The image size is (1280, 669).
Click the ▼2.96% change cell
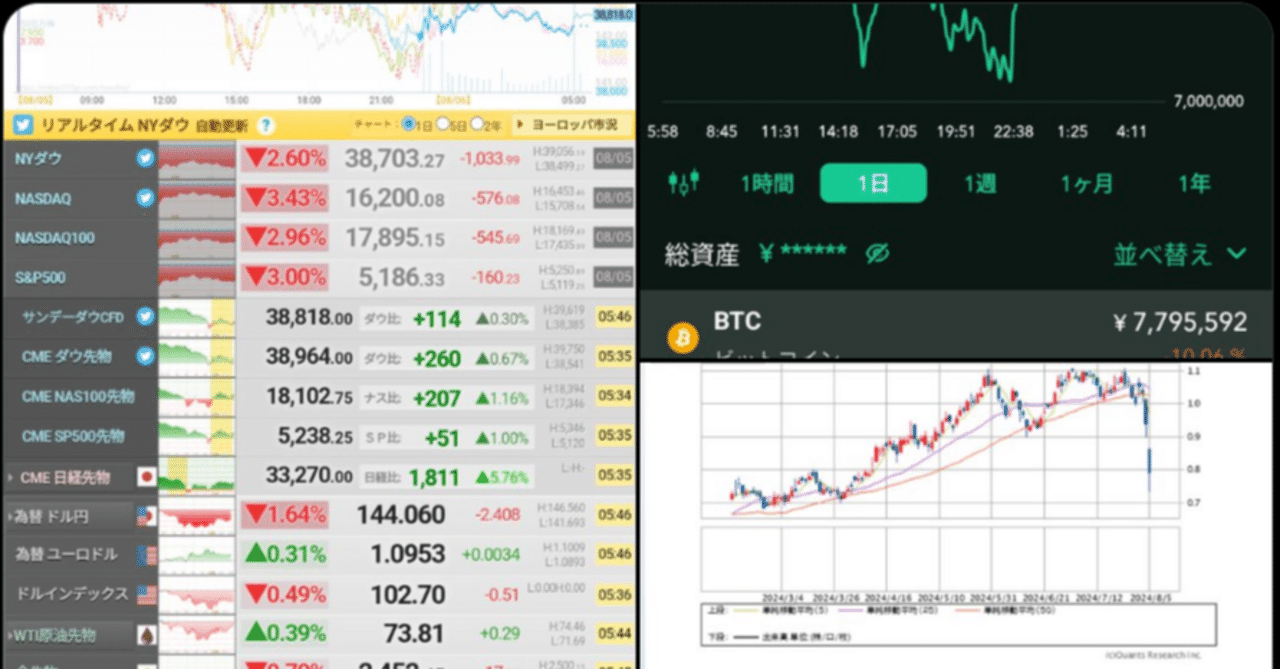pos(286,238)
